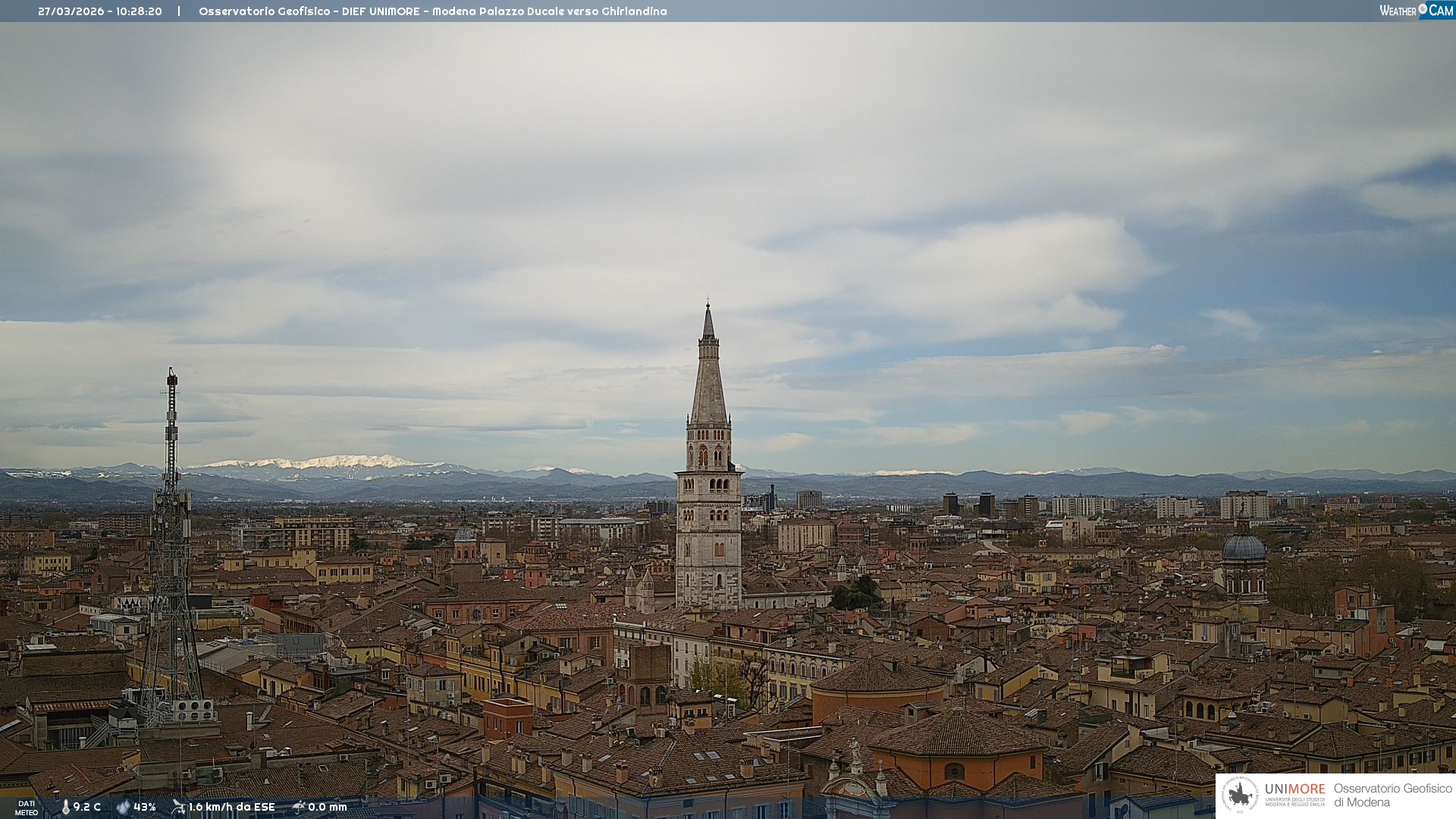Click the 1.6 km/h da ESE wind reading
The image size is (1456, 819).
[x=231, y=807]
